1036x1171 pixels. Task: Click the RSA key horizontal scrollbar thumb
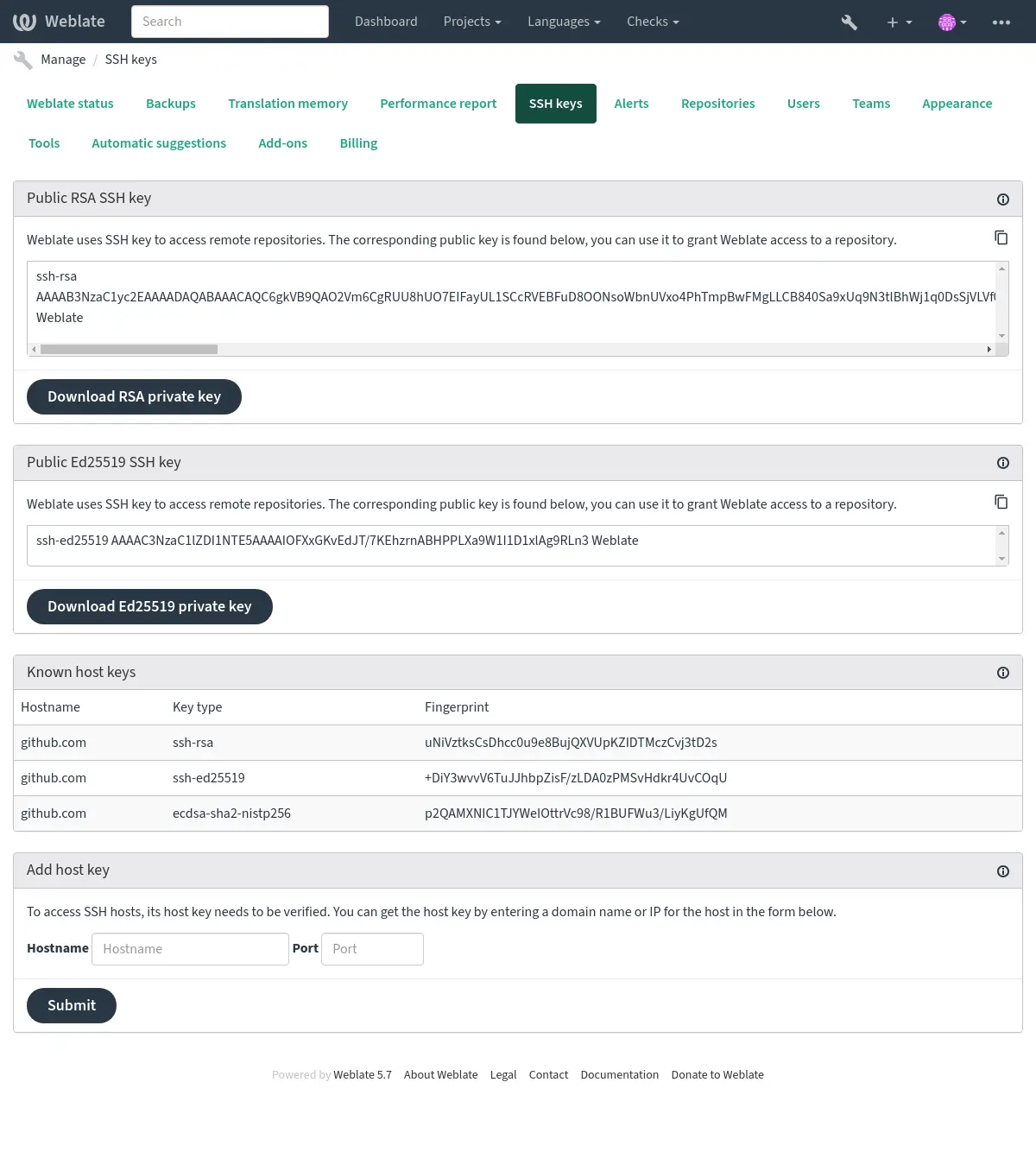129,350
